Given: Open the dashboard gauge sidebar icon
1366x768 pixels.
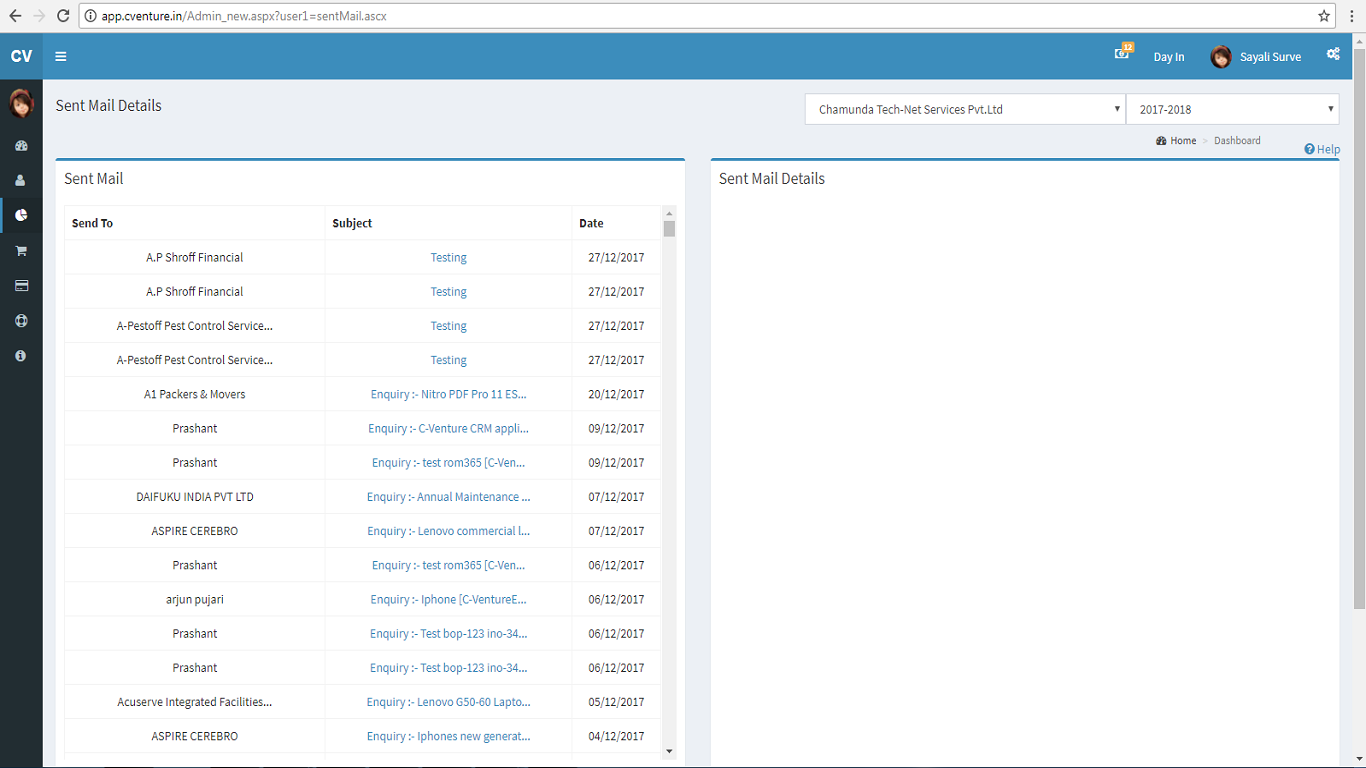Looking at the screenshot, I should coord(21,146).
